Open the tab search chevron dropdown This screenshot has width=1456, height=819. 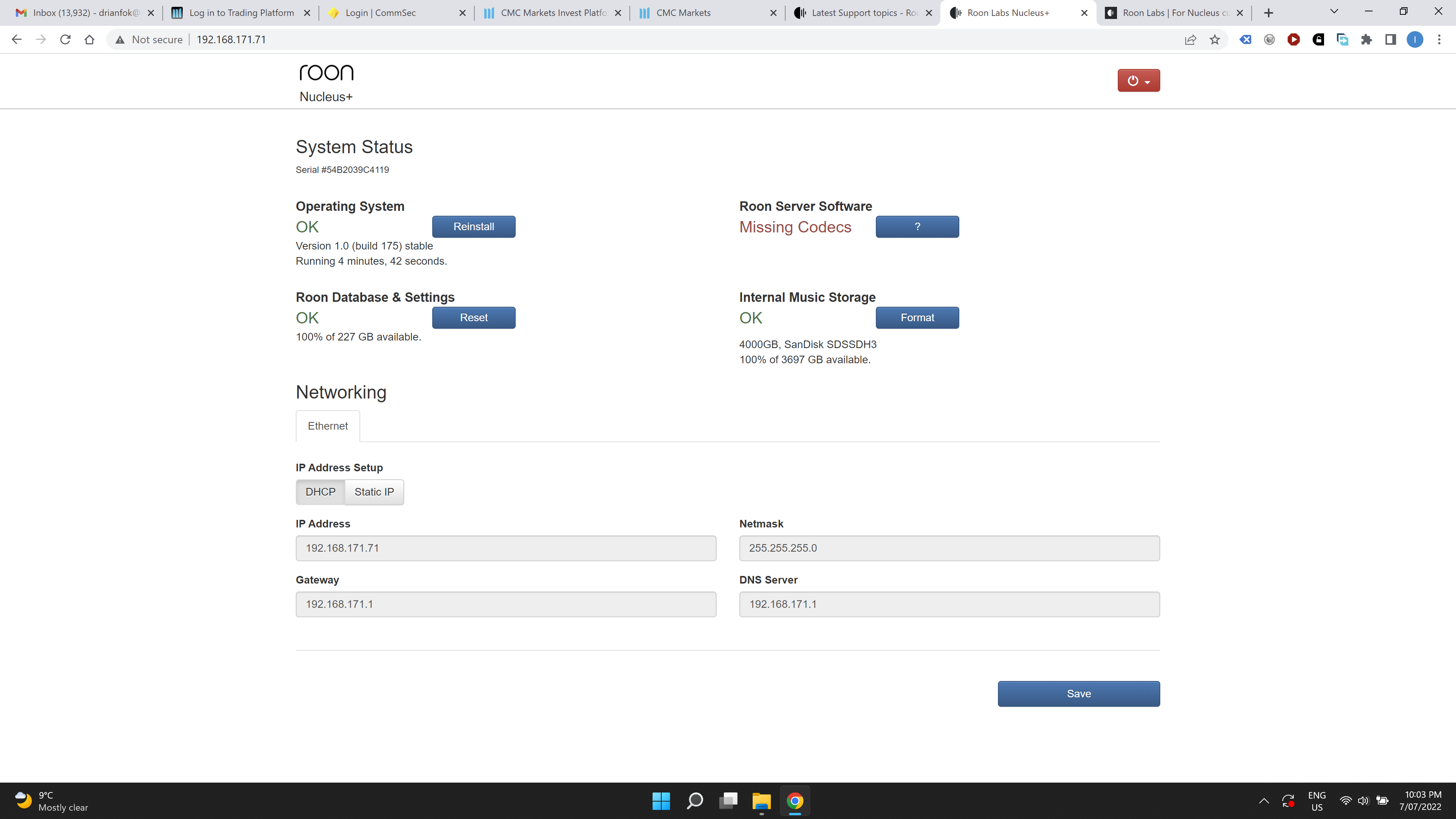pyautogui.click(x=1334, y=11)
